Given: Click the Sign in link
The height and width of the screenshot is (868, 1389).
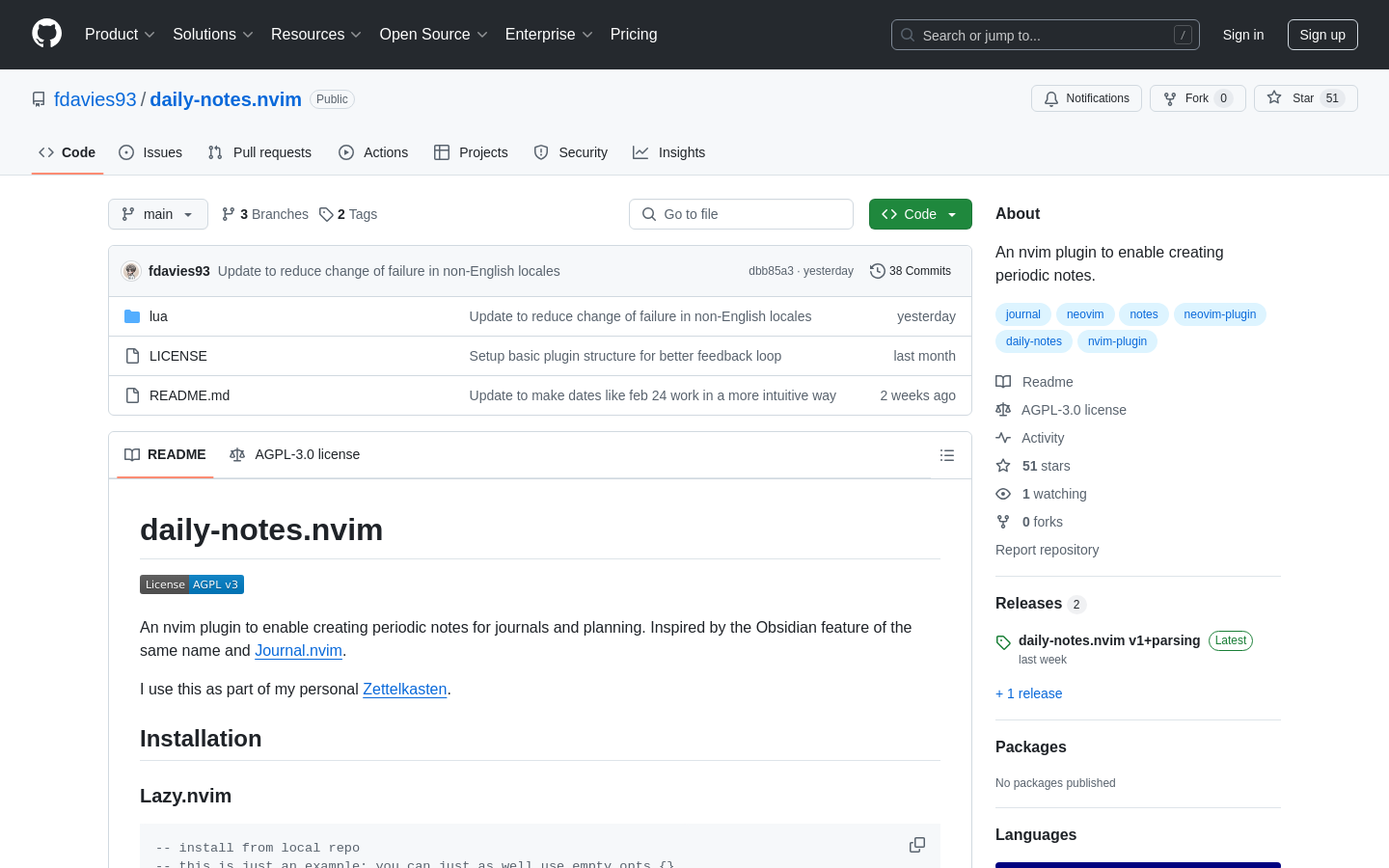Looking at the screenshot, I should point(1243,35).
